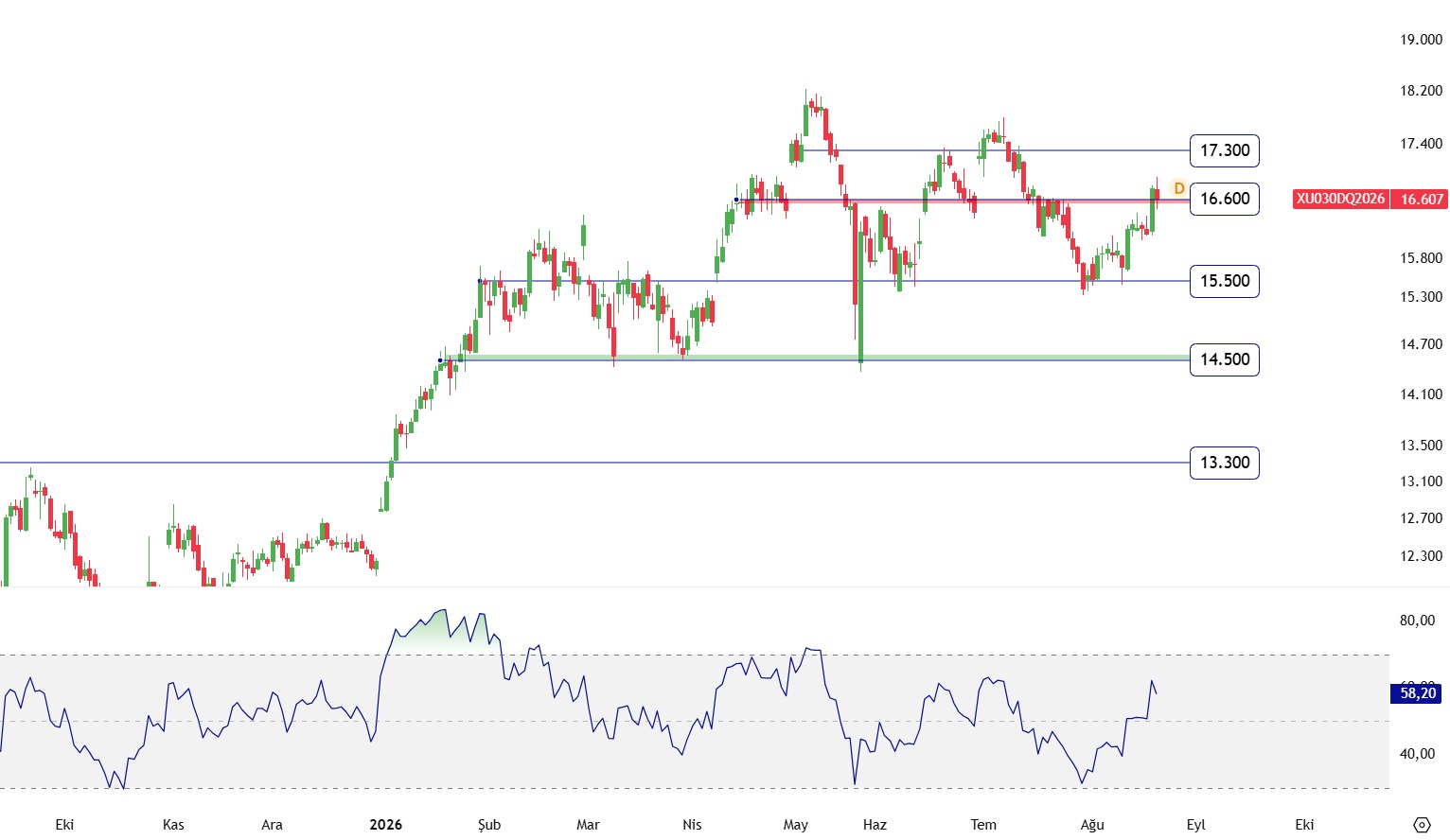This screenshot has height=840, width=1450.
Task: Click the 16.607 current price tag
Action: (x=1422, y=199)
